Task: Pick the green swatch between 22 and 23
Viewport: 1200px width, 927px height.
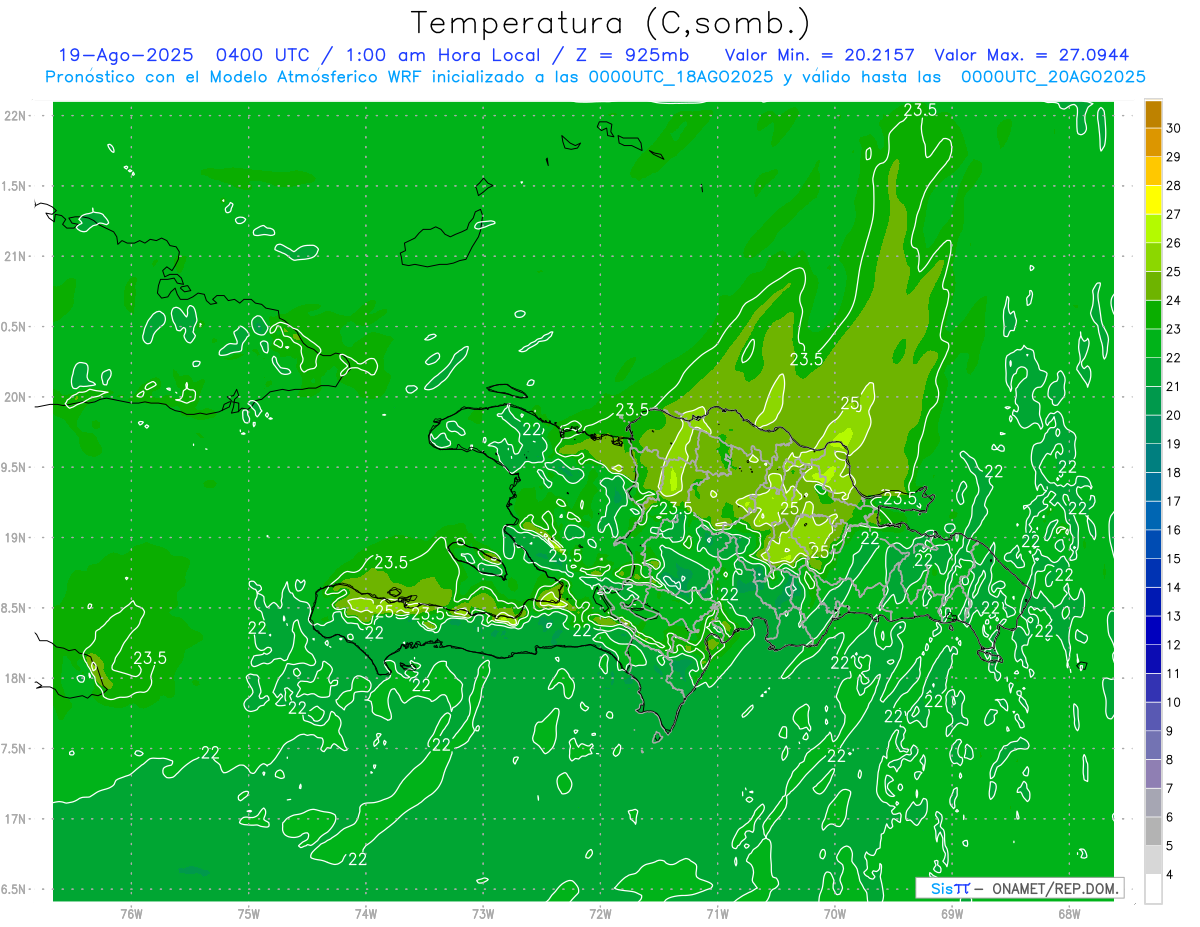Action: [1153, 344]
